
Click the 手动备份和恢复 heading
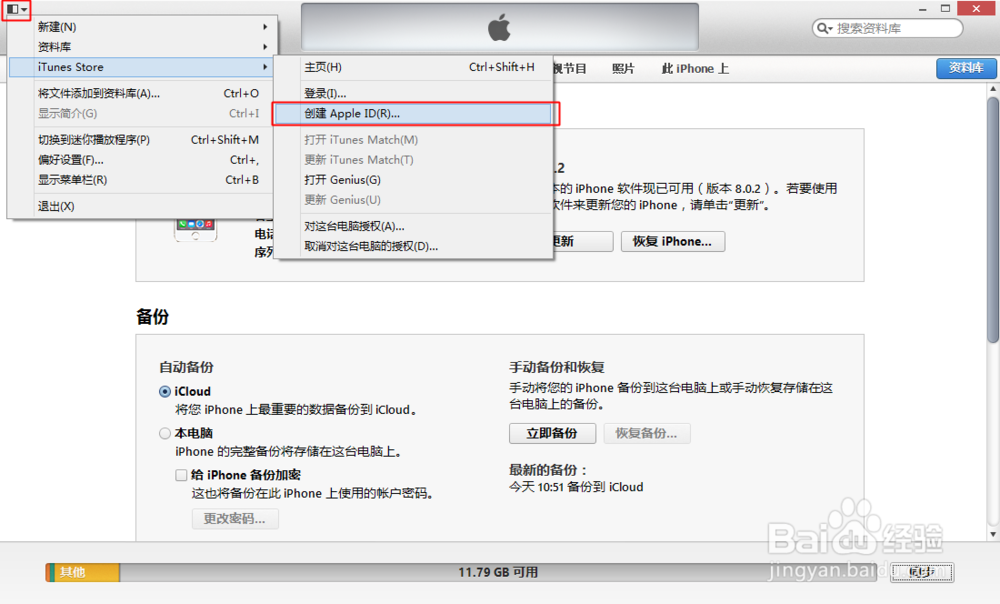point(557,367)
